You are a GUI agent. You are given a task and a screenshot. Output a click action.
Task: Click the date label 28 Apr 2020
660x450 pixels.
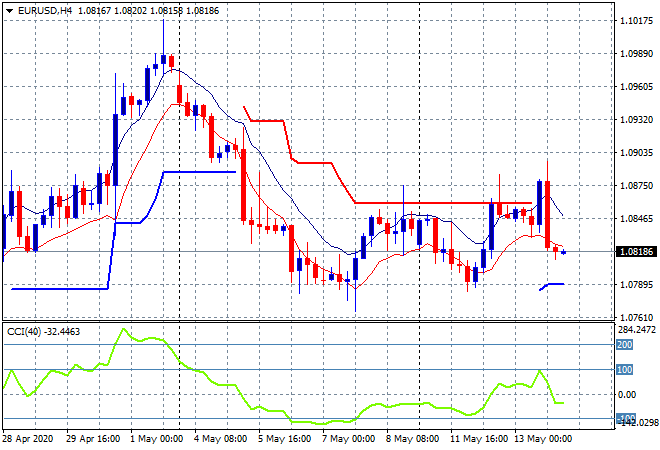tap(28, 439)
